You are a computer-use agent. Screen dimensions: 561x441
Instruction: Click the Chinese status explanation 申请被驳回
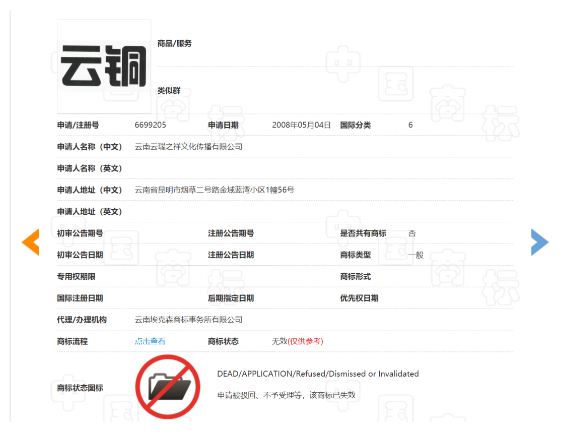[286, 395]
